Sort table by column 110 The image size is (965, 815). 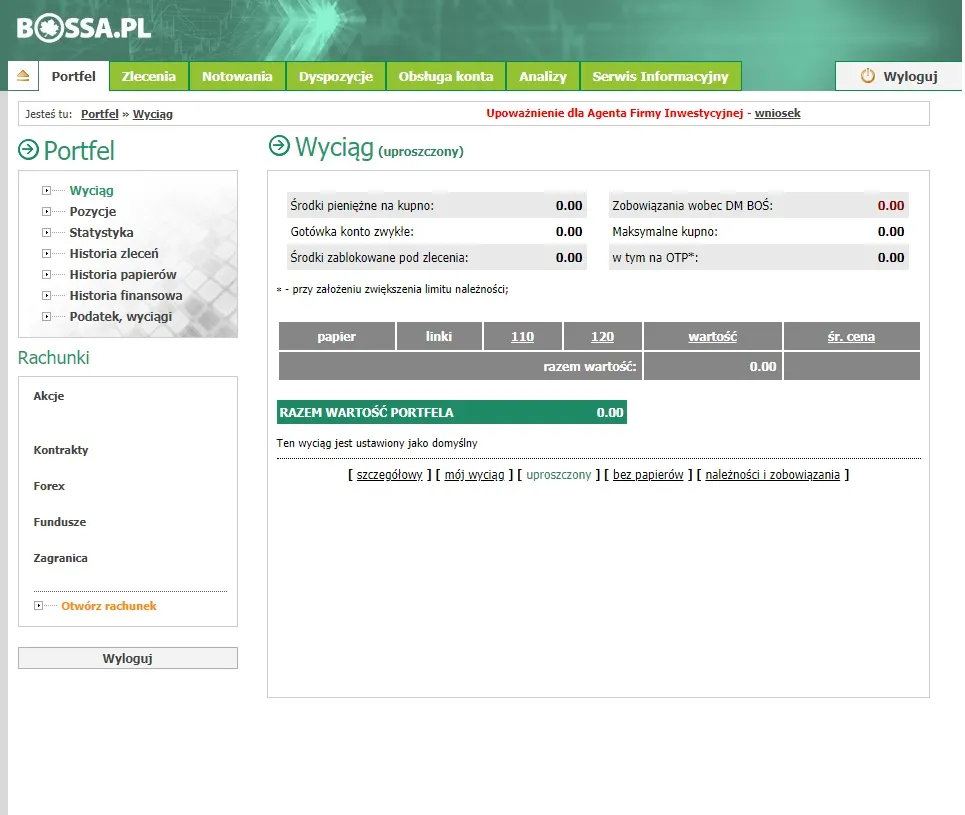[x=523, y=337]
